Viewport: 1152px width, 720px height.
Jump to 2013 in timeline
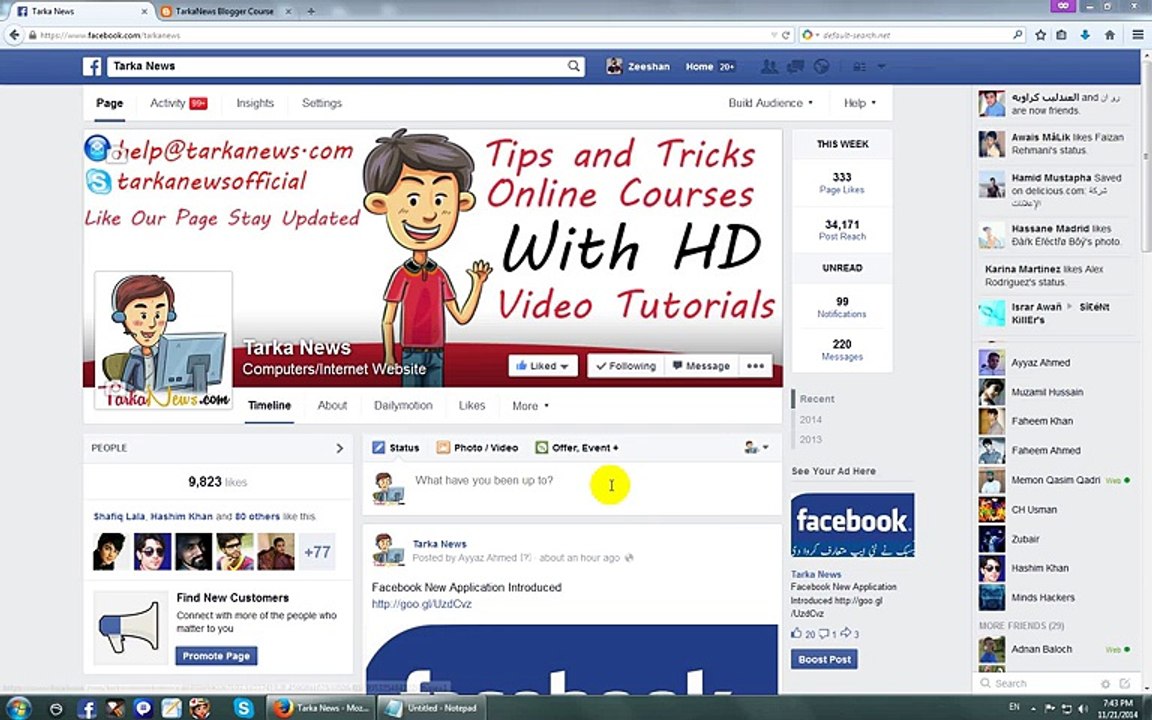click(810, 439)
